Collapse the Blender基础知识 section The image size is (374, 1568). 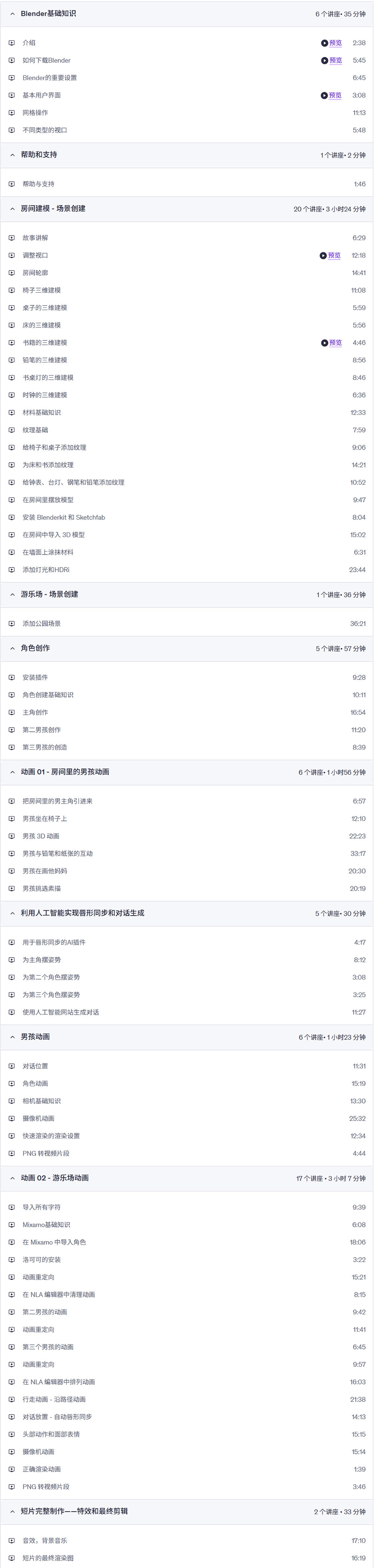point(12,14)
